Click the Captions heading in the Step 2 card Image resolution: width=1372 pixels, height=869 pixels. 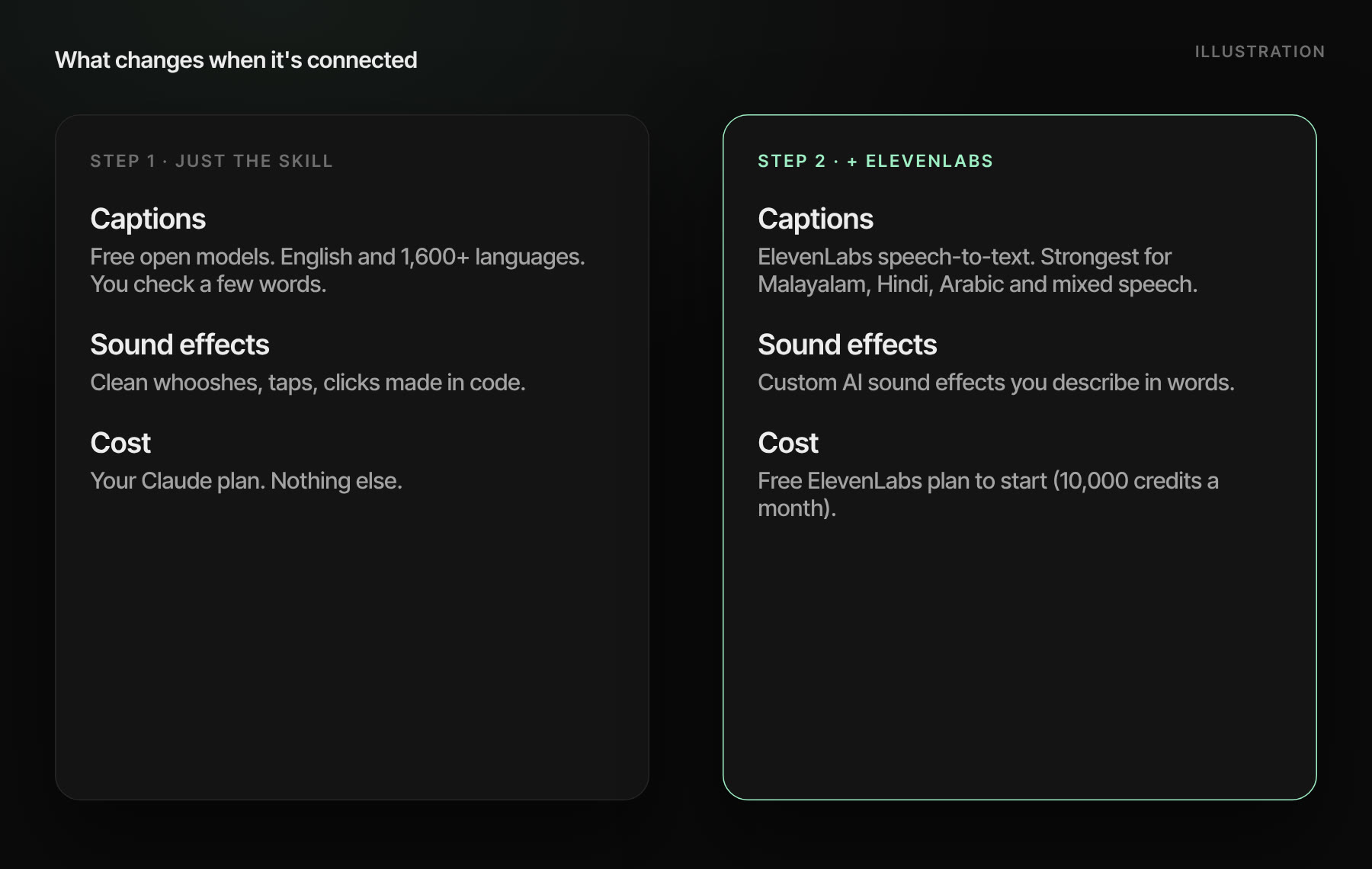(816, 220)
